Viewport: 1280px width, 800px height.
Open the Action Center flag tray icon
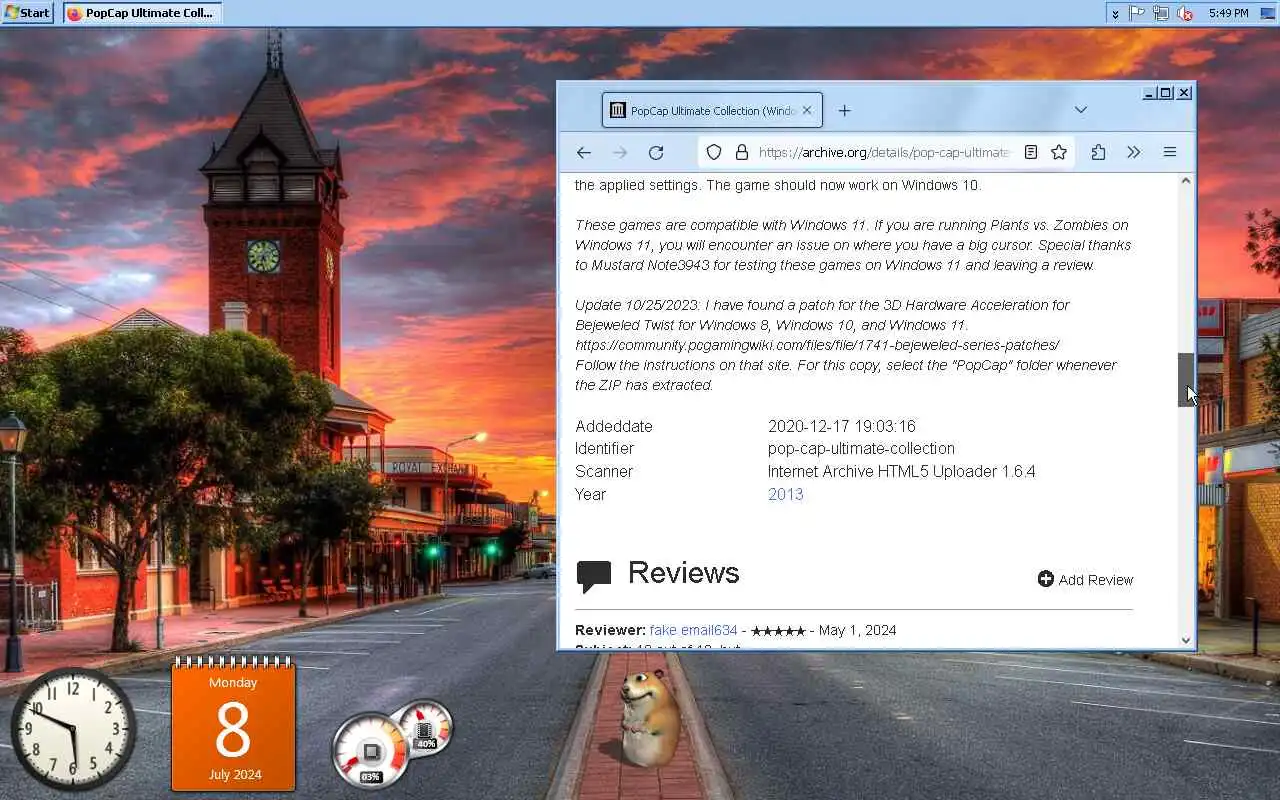point(1137,13)
